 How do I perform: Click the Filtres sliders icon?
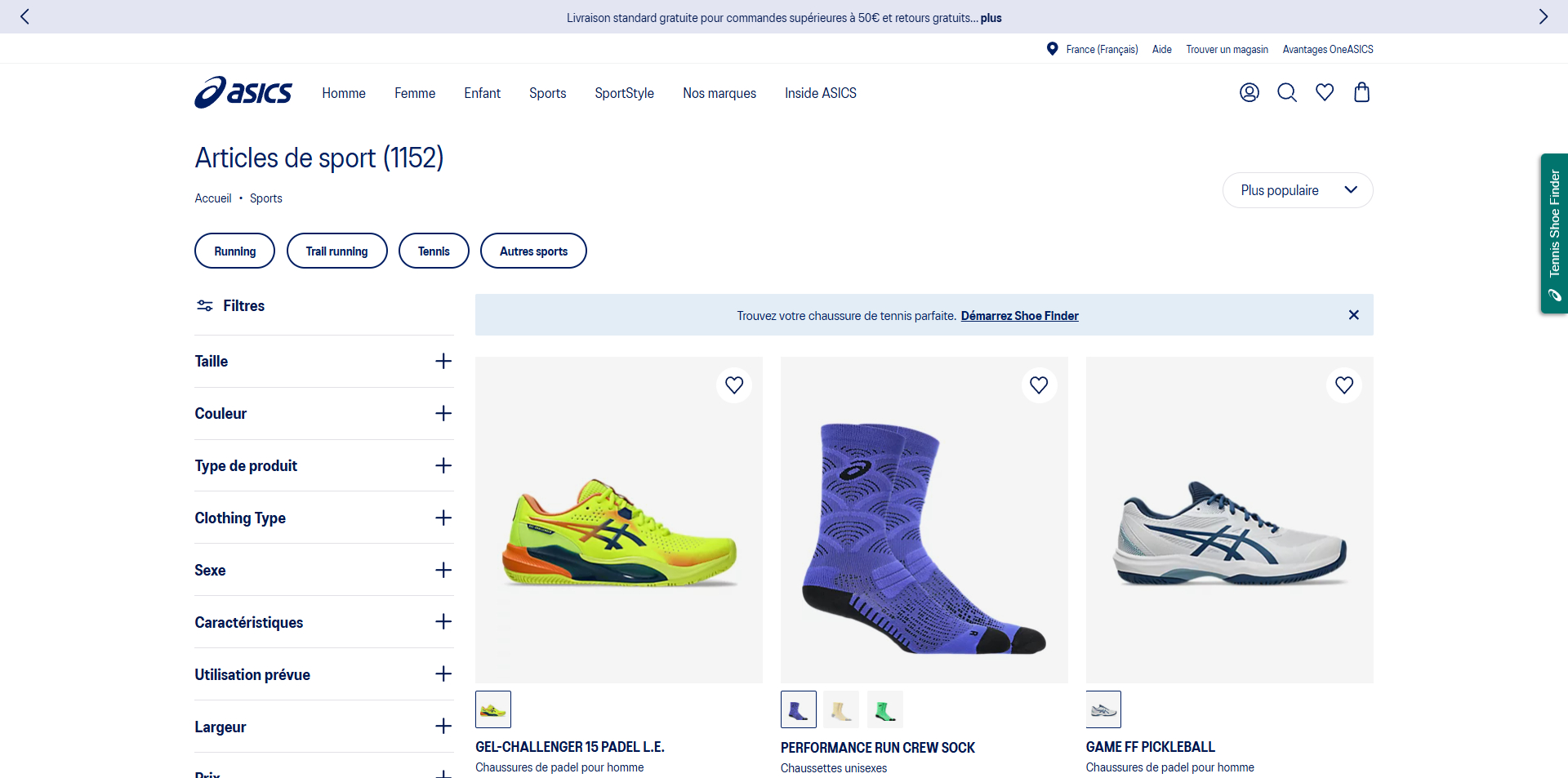[x=204, y=305]
